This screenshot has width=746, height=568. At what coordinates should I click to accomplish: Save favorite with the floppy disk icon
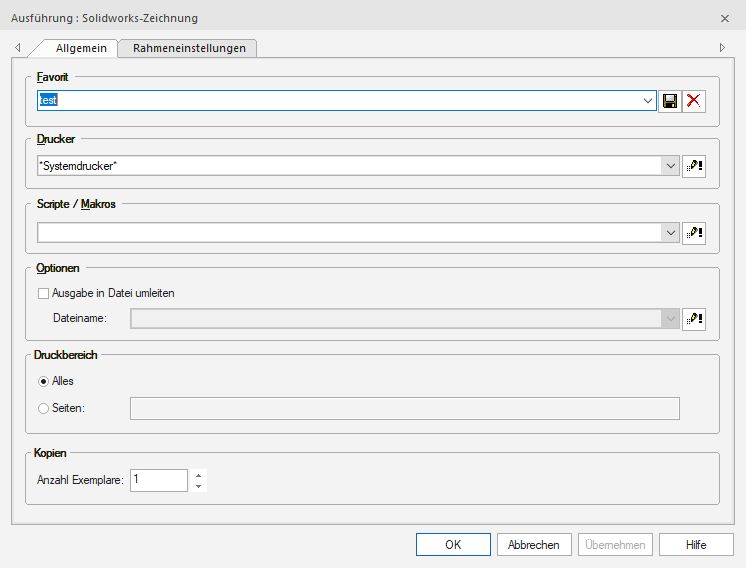click(670, 101)
